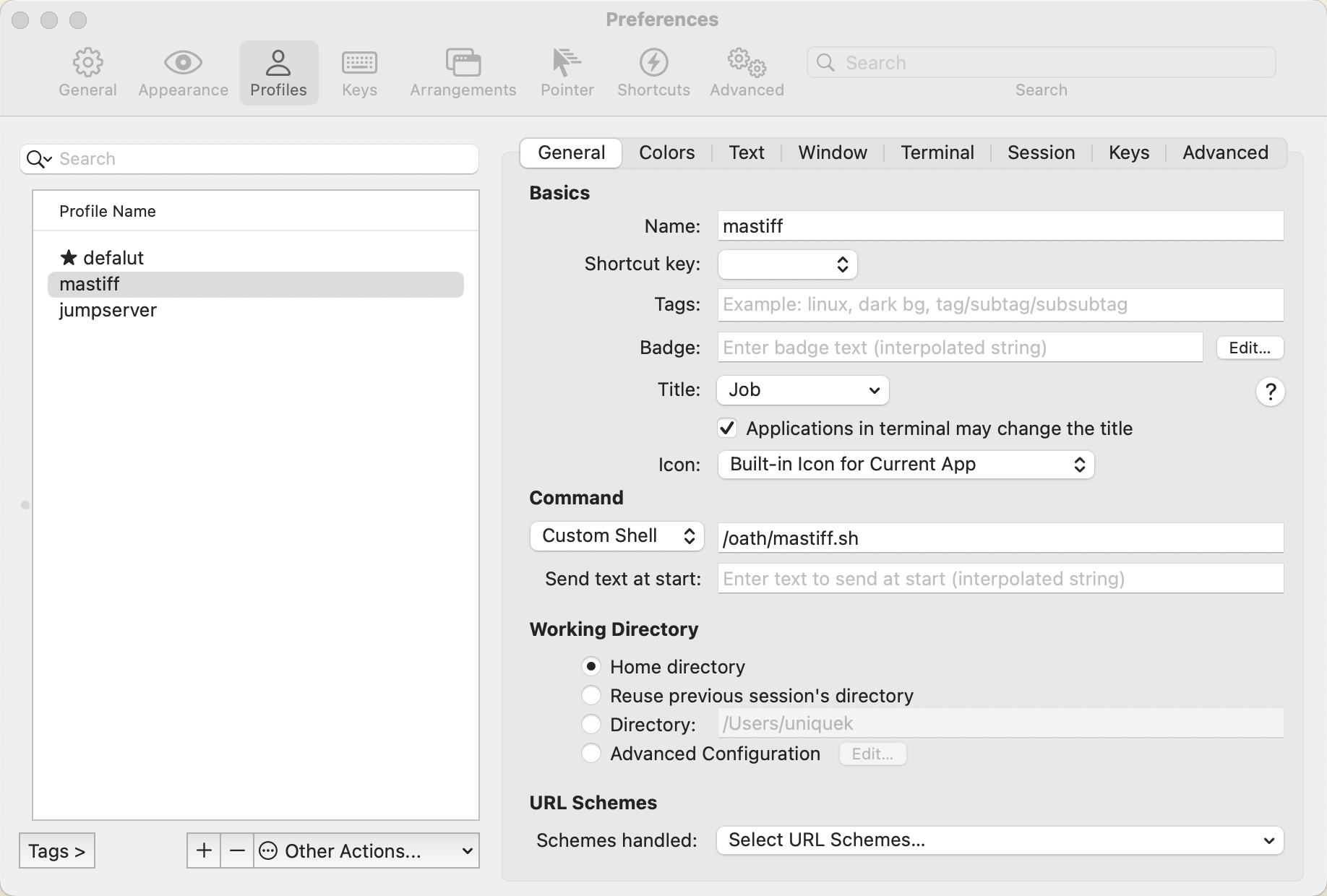Viewport: 1327px width, 896px height.
Task: Select Advanced Configuration radio button
Action: pos(591,753)
